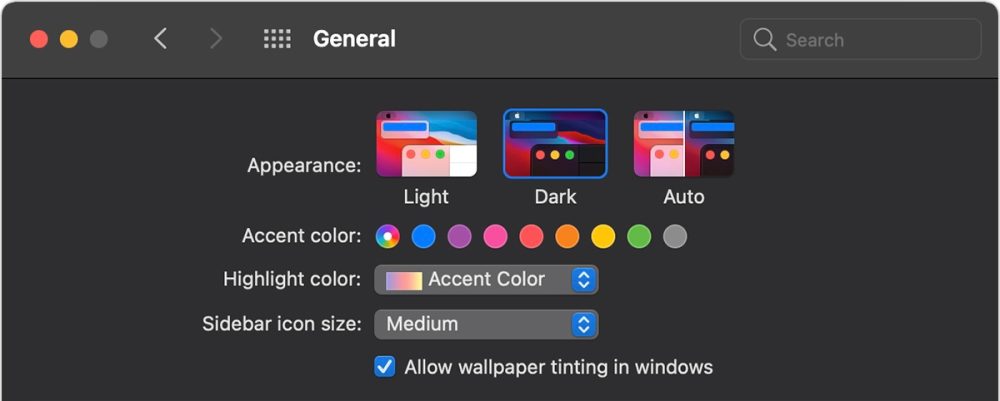Click the search magnifying glass icon
This screenshot has width=1000, height=401.
[x=765, y=40]
